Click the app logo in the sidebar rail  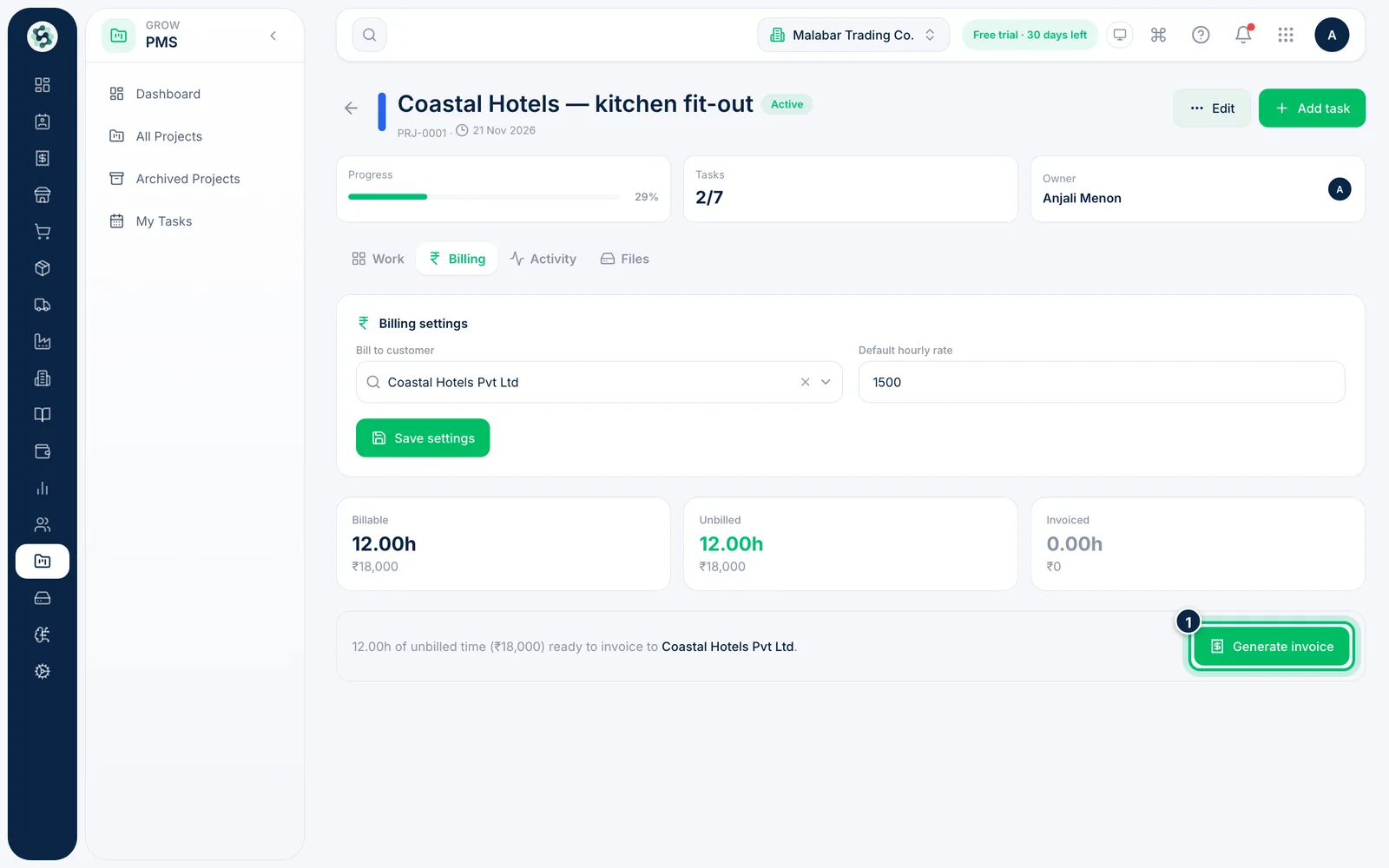pyautogui.click(x=42, y=36)
